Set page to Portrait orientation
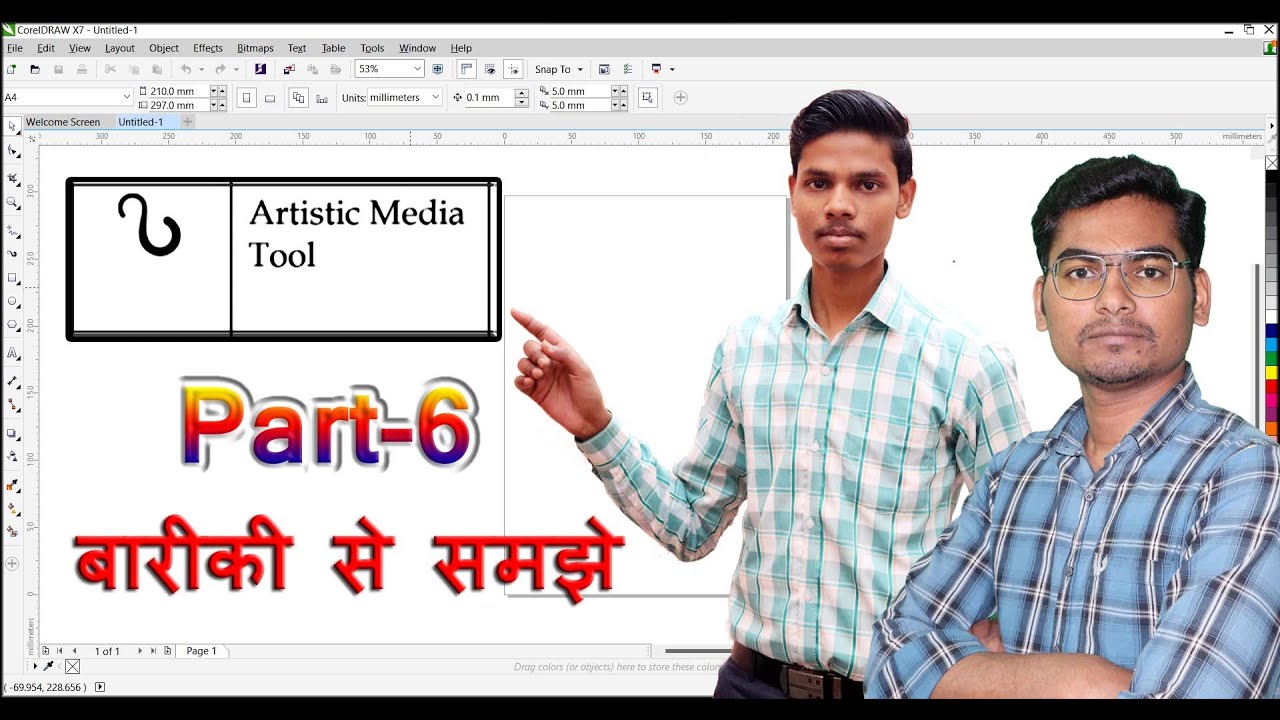This screenshot has width=1280, height=720. pyautogui.click(x=246, y=98)
